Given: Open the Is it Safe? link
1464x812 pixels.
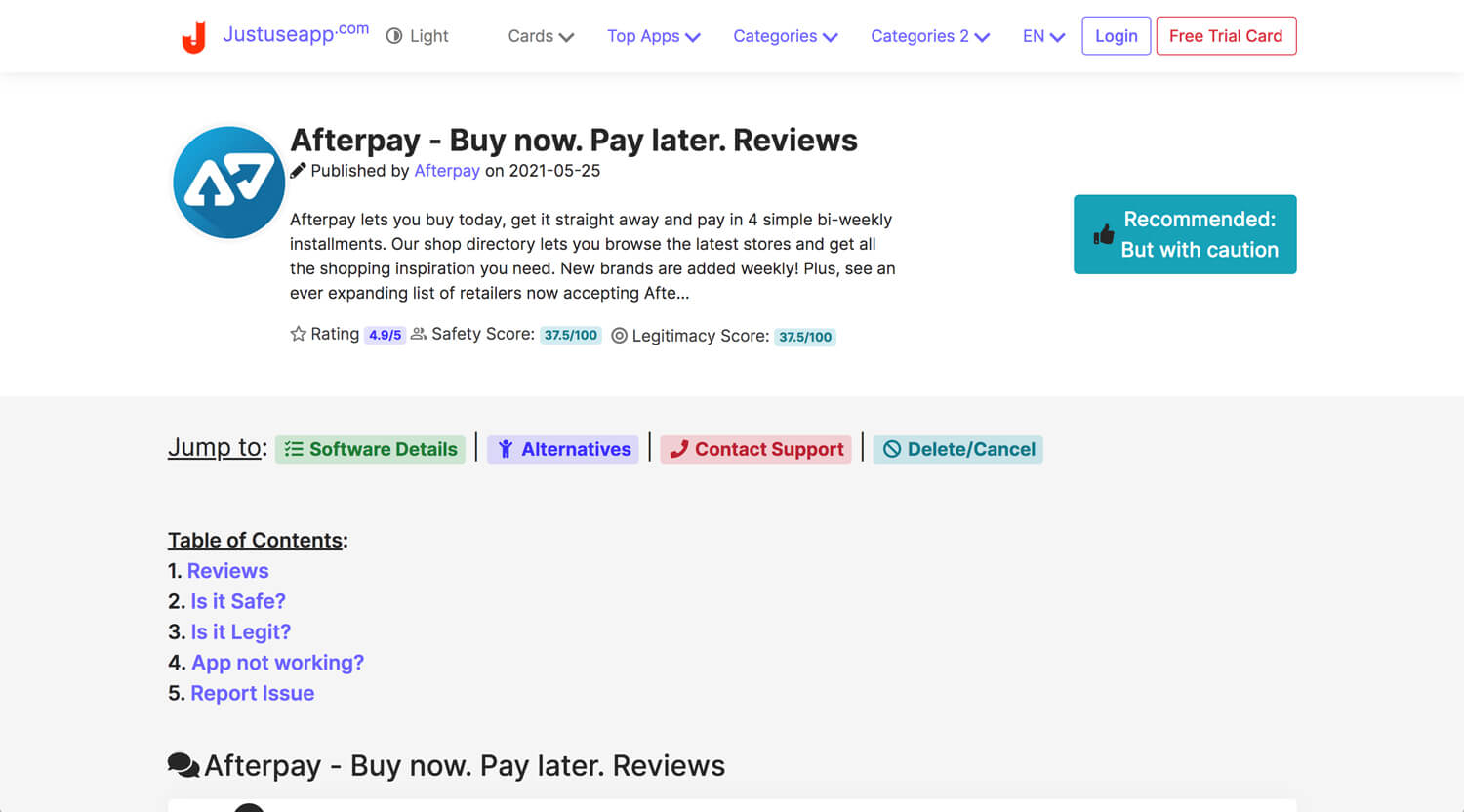Looking at the screenshot, I should pyautogui.click(x=238, y=601).
